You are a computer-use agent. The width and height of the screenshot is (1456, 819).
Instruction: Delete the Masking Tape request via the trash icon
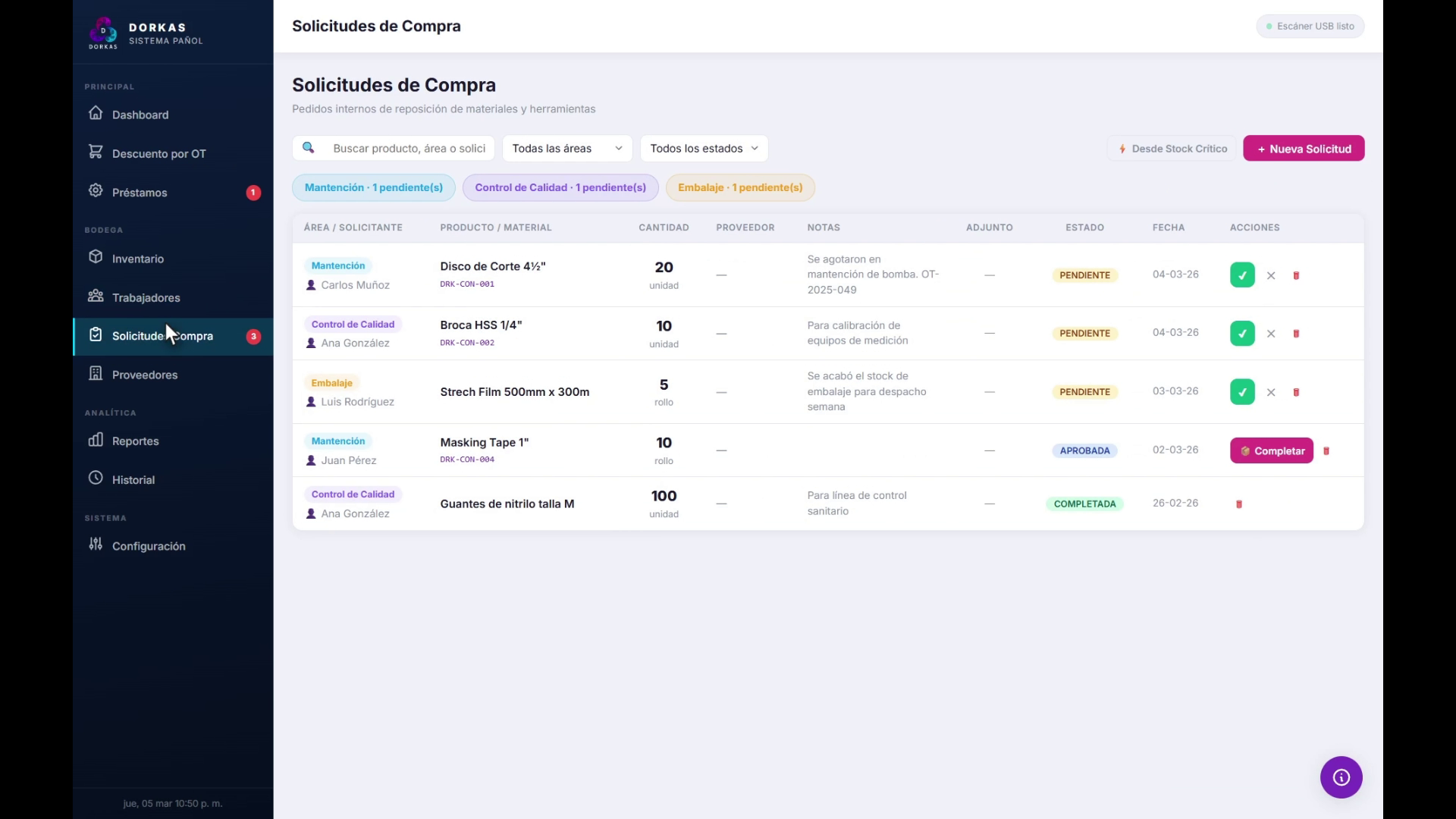(1326, 451)
